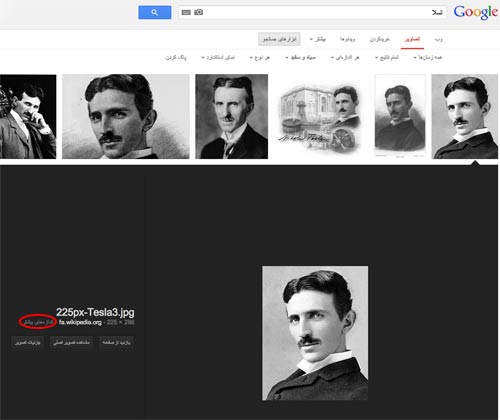The image size is (500, 420).
Task: Select the young Tesla portrait thumbnail above preview arrow
Action: [x=465, y=116]
